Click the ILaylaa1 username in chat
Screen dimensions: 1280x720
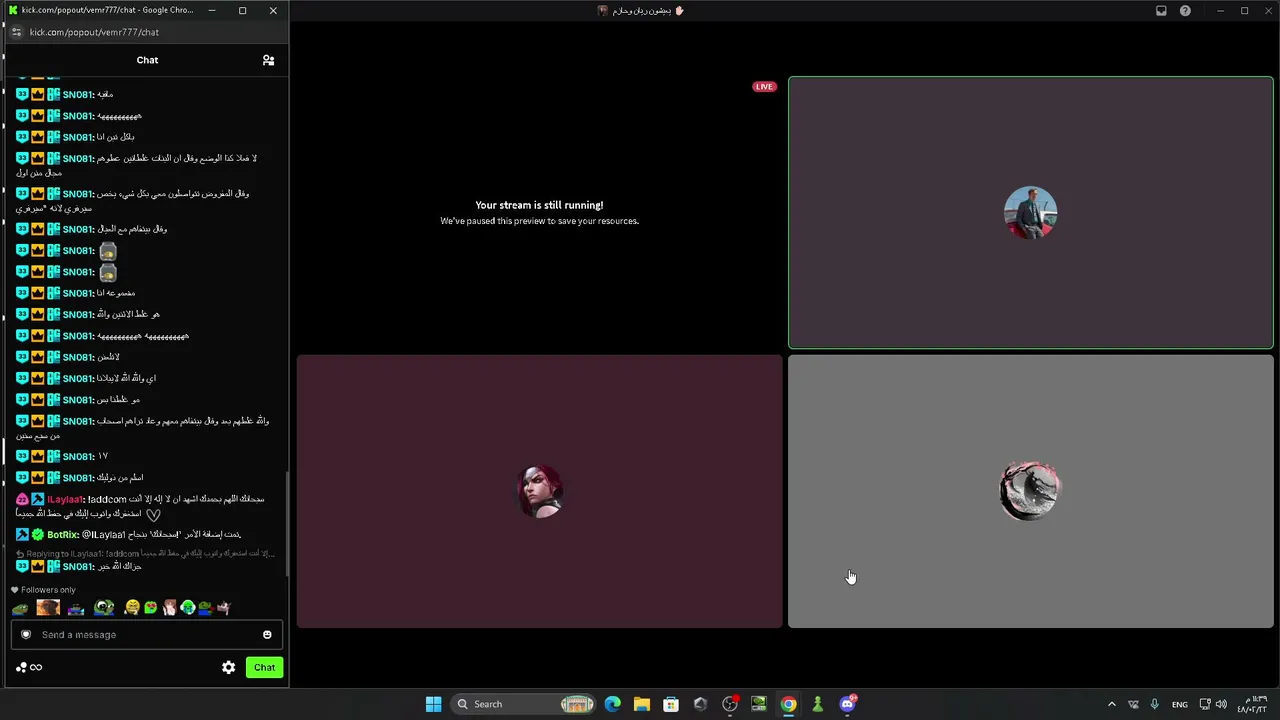click(65, 499)
